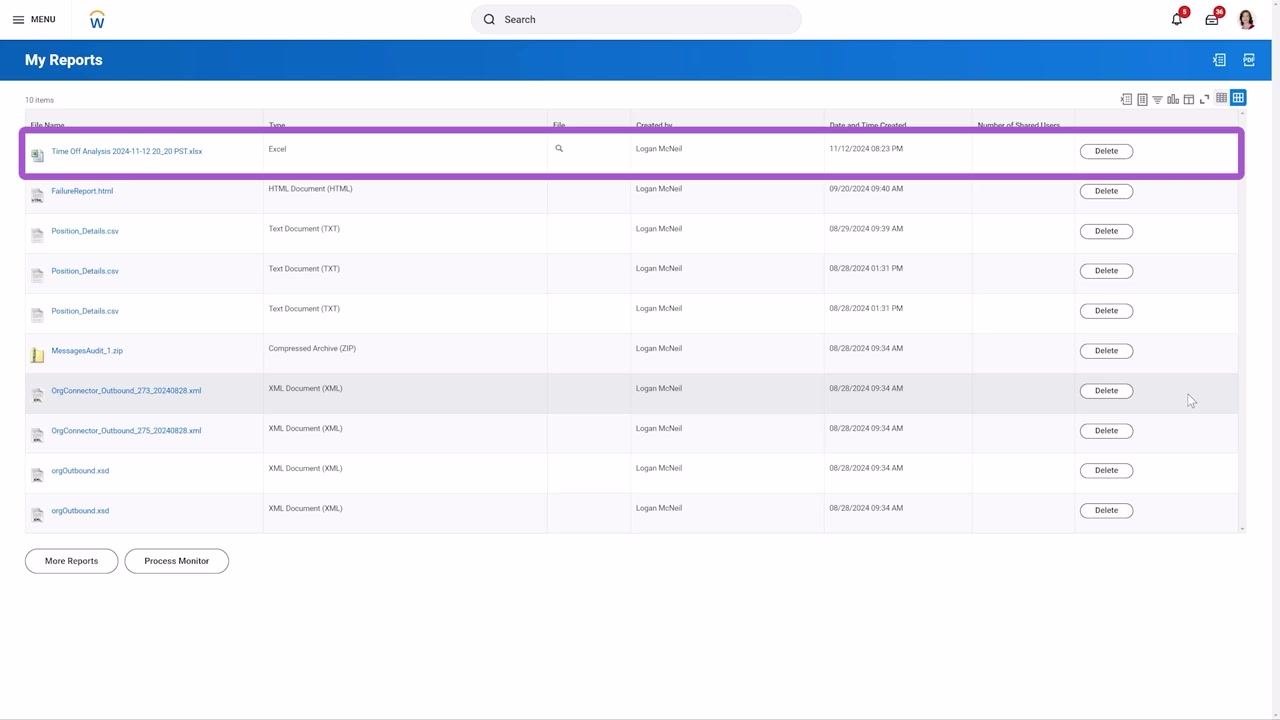Click "Compressed Archive (ZIP)" type cell
Image resolution: width=1280 pixels, height=720 pixels.
[x=312, y=349]
